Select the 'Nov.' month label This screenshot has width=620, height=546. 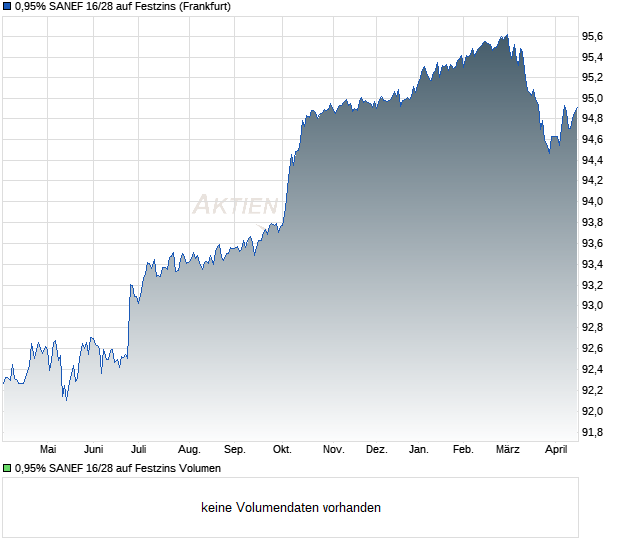pos(333,449)
